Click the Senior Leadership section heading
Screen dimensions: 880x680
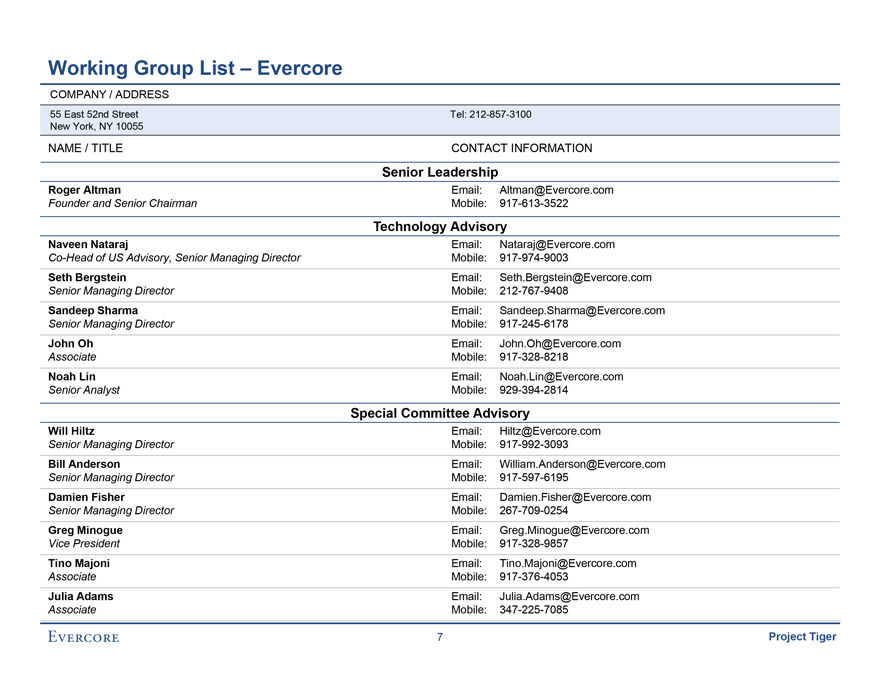[440, 173]
